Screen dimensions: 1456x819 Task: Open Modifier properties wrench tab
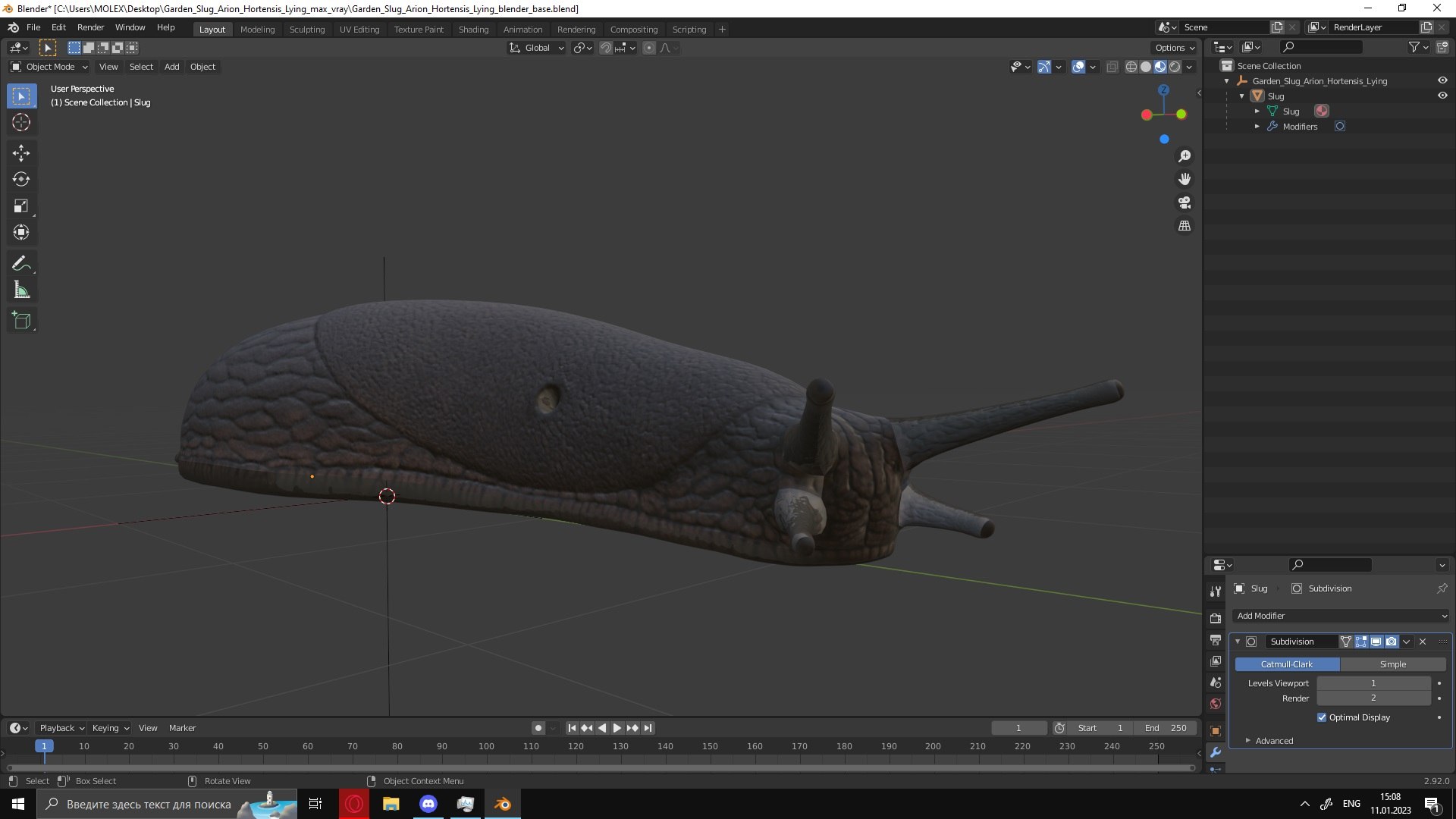(1216, 753)
